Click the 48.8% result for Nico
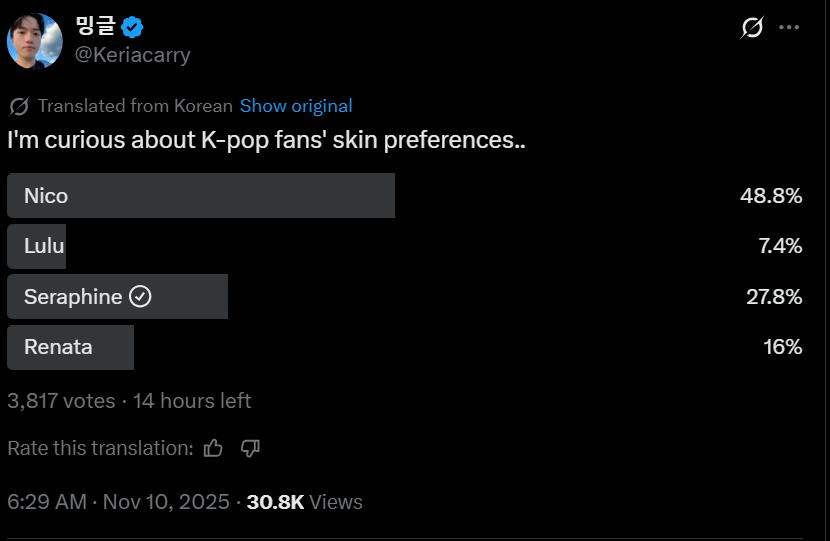This screenshot has width=830, height=541. coord(771,196)
